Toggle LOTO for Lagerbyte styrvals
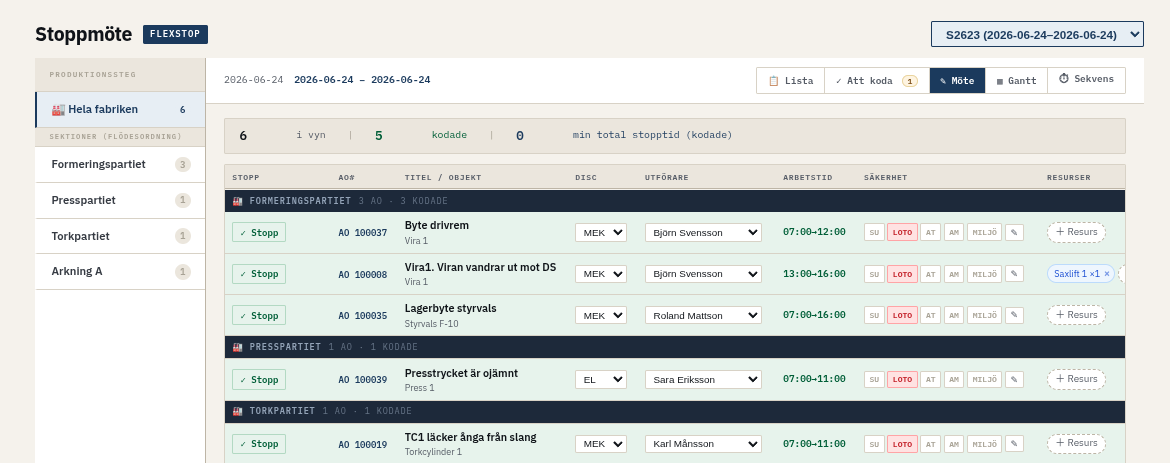The height and width of the screenshot is (463, 1170). (x=902, y=315)
